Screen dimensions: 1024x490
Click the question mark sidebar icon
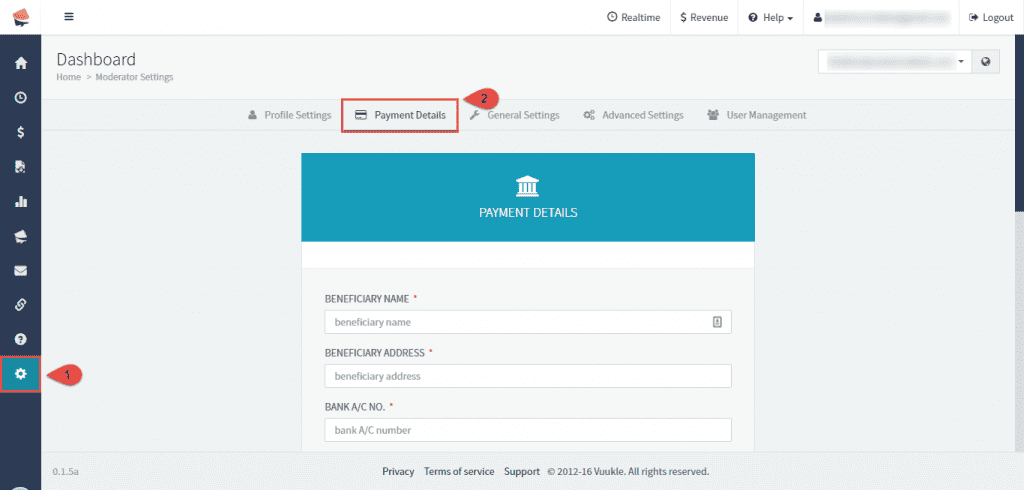pyautogui.click(x=20, y=339)
